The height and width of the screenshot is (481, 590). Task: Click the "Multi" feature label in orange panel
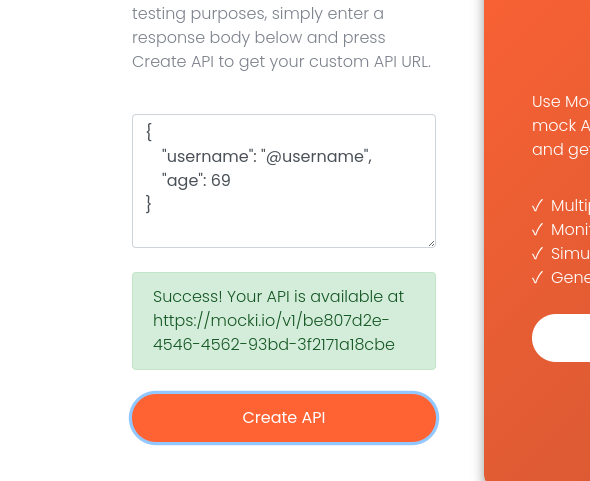click(570, 206)
